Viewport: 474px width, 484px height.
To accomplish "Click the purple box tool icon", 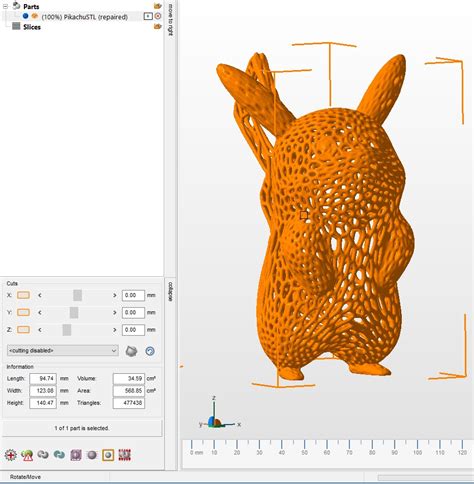I will [x=76, y=455].
